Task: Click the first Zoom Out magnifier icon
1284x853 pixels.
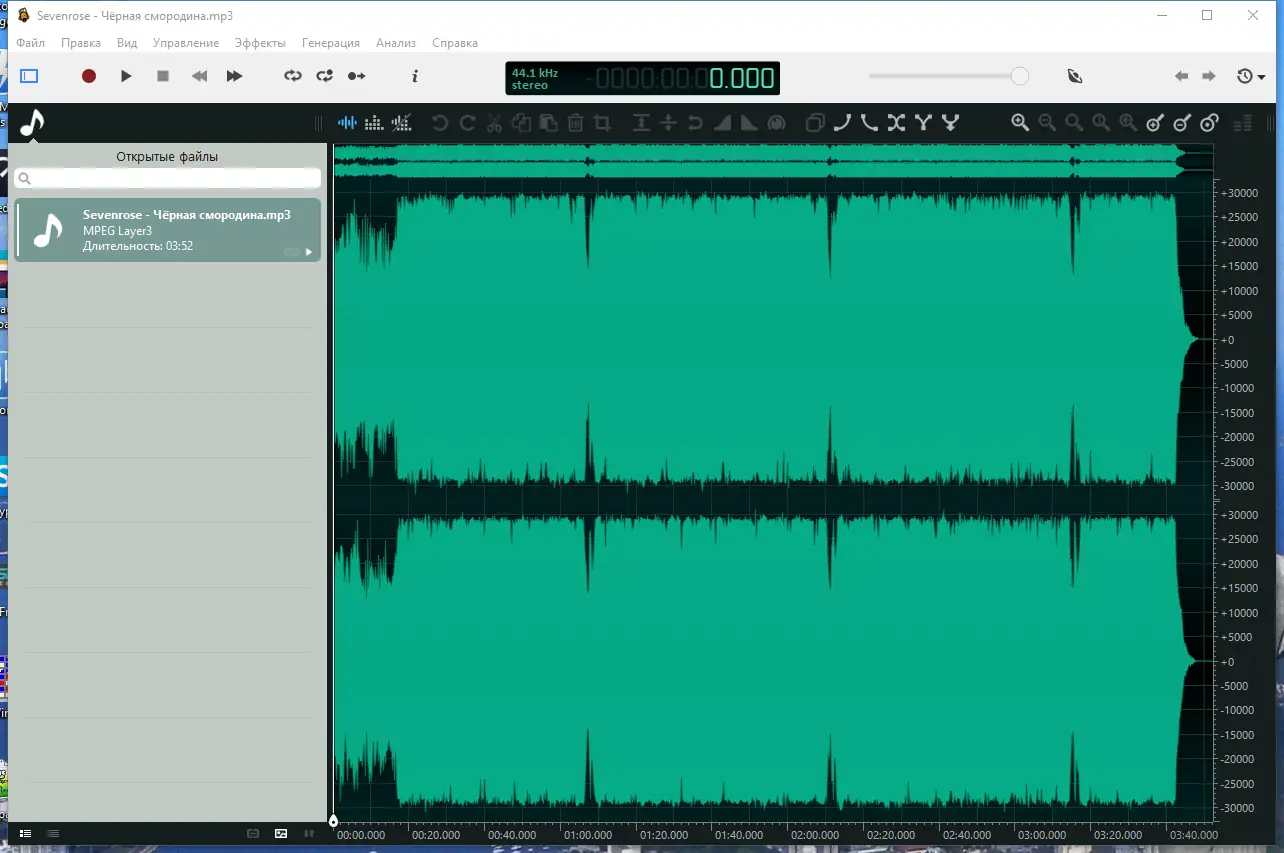Action: coord(1047,123)
